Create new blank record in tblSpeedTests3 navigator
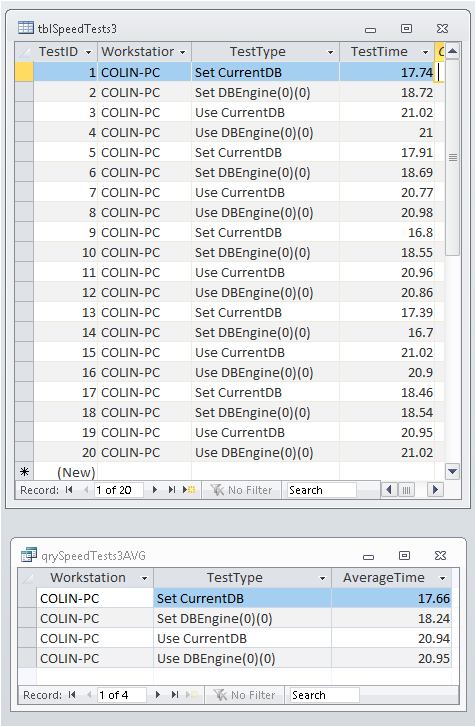Image resolution: width=476 pixels, height=727 pixels. (189, 490)
